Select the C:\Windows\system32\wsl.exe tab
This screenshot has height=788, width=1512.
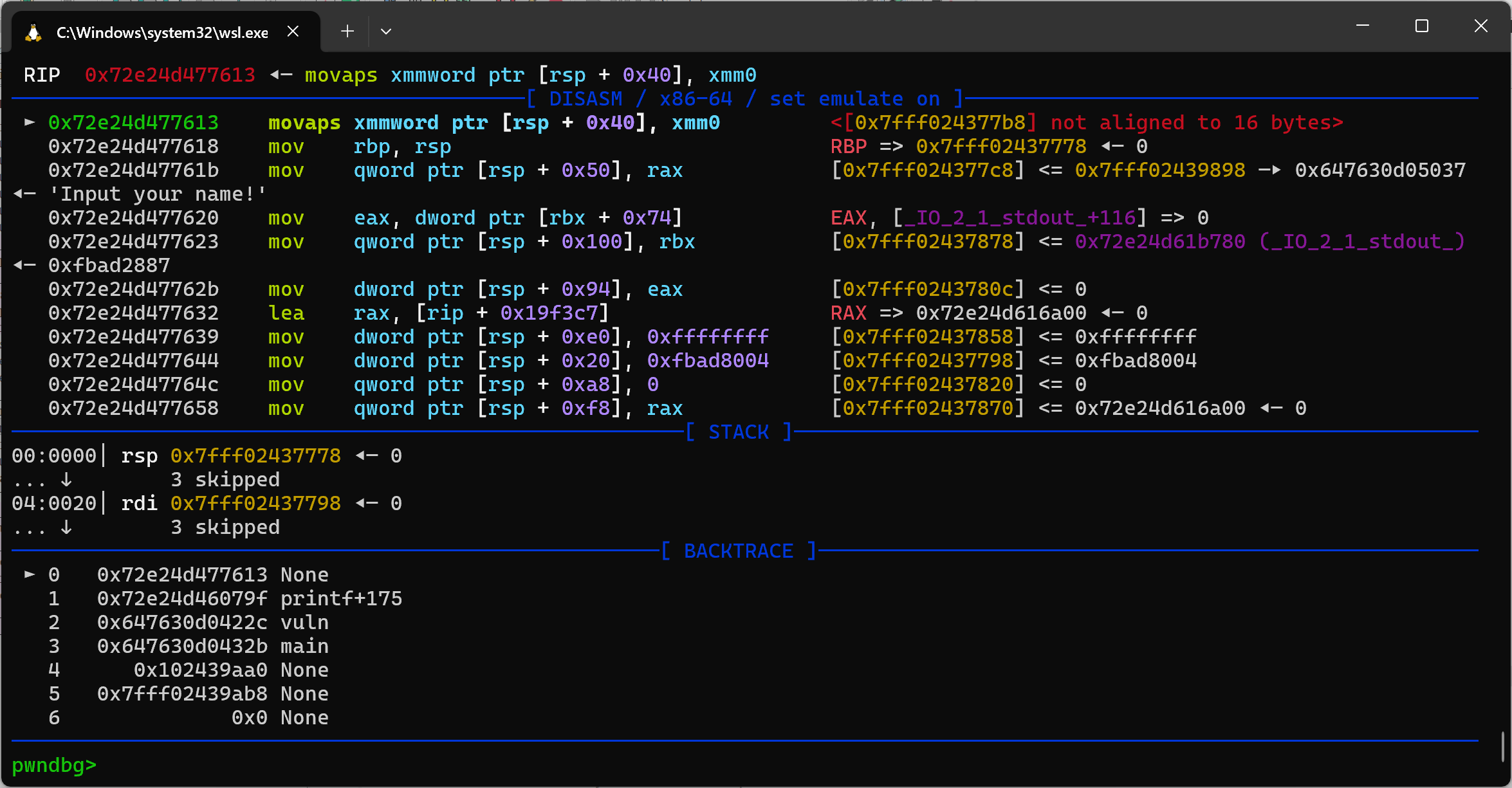162,32
